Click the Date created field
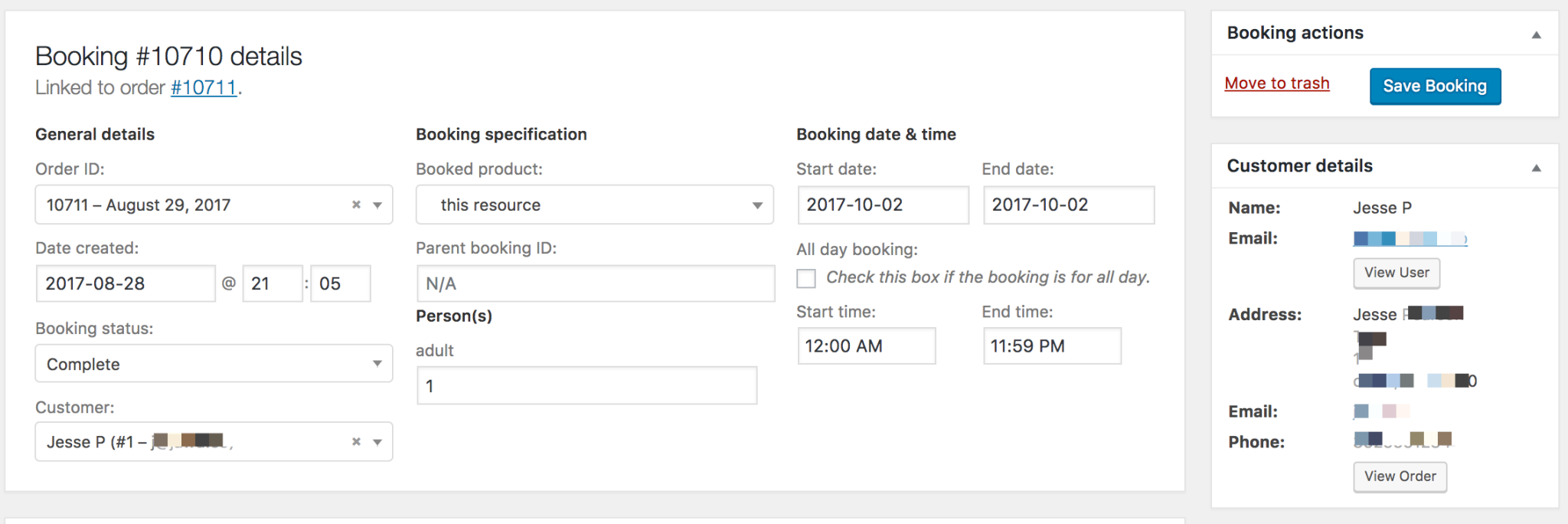The image size is (1568, 524). pos(125,283)
